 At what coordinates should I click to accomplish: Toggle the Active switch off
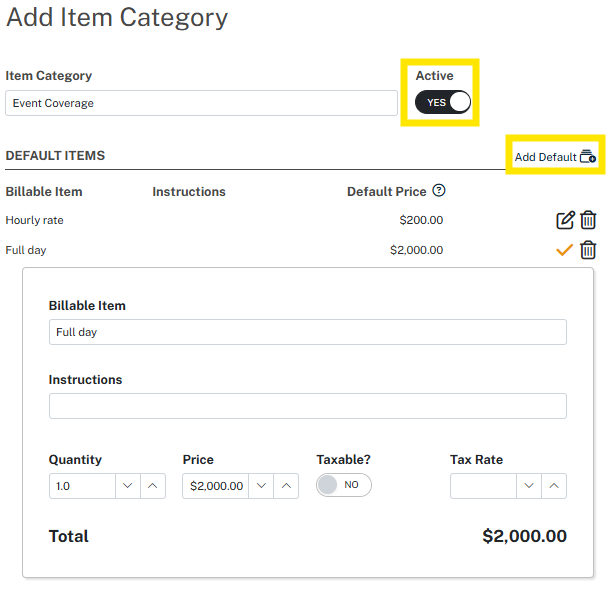443,102
